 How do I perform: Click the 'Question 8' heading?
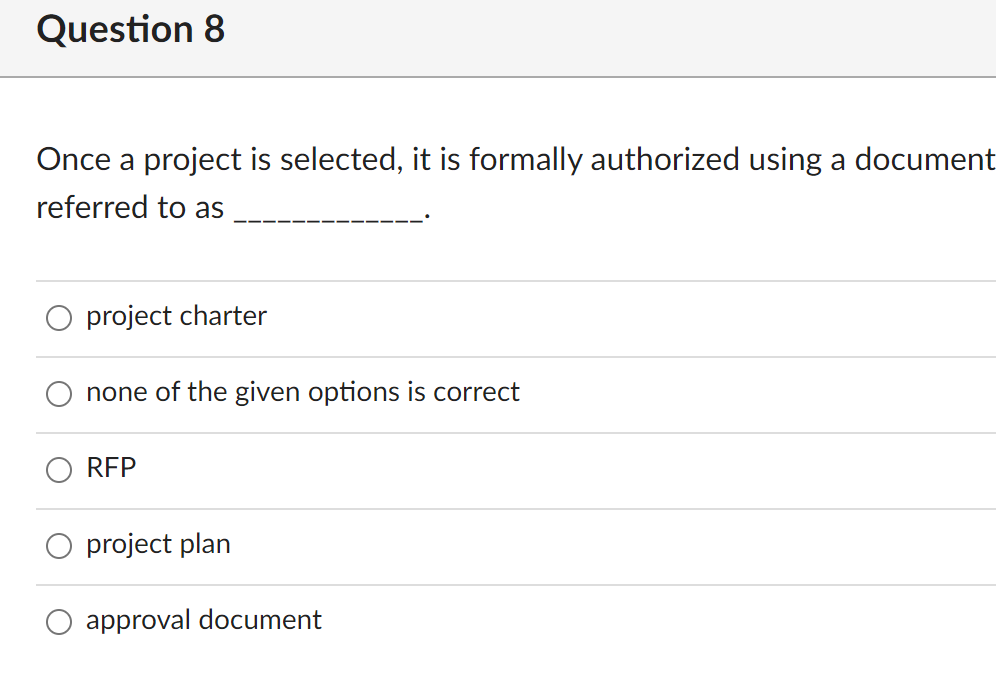129,29
